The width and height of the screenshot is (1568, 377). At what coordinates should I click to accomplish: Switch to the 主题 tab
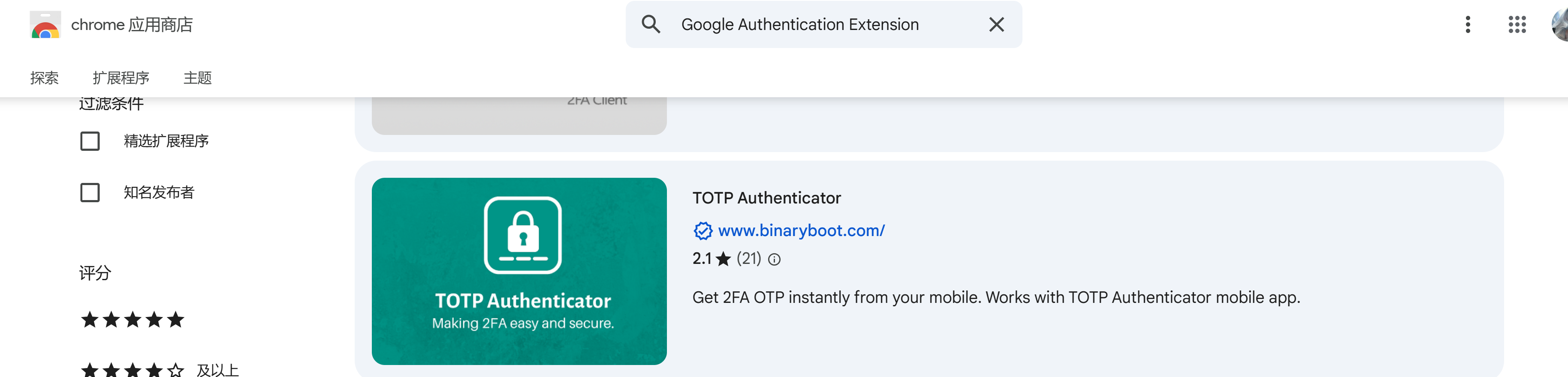coord(197,78)
